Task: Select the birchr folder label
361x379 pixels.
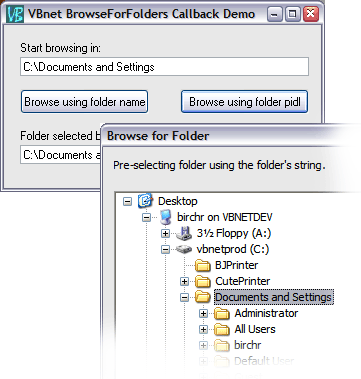Action: [248, 345]
